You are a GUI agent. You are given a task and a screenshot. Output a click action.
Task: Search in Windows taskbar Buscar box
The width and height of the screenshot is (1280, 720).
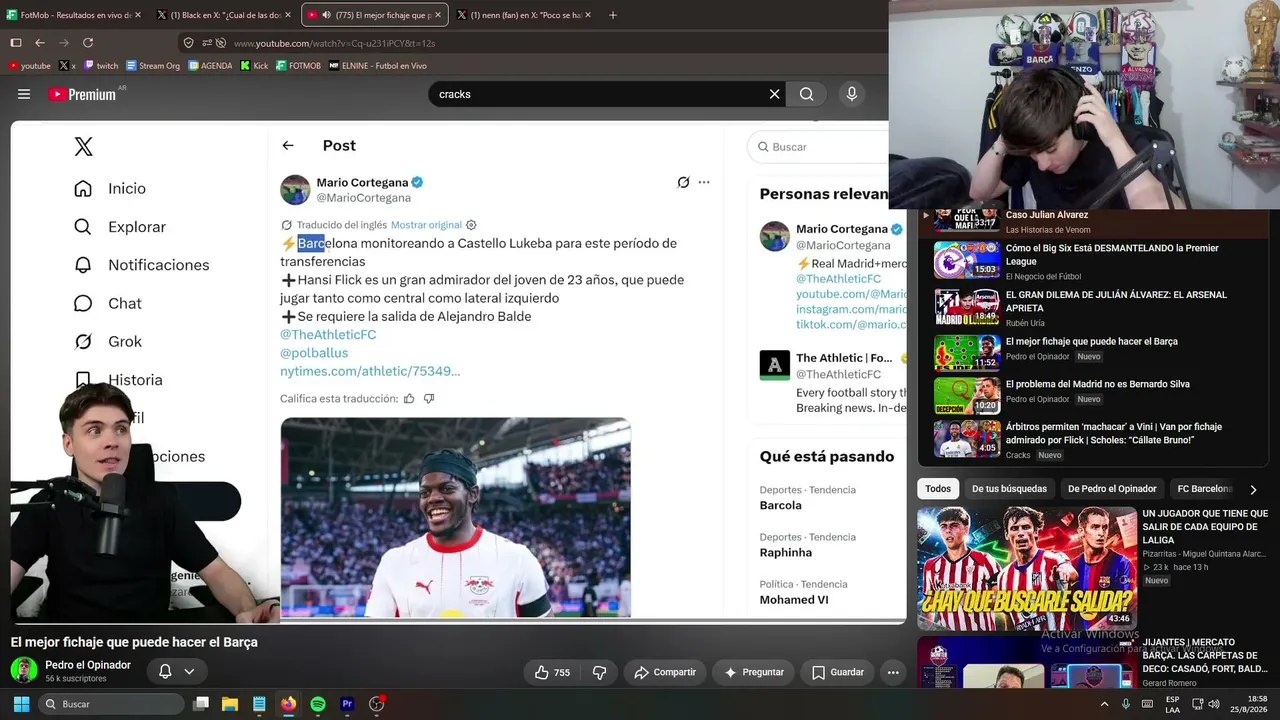click(110, 704)
